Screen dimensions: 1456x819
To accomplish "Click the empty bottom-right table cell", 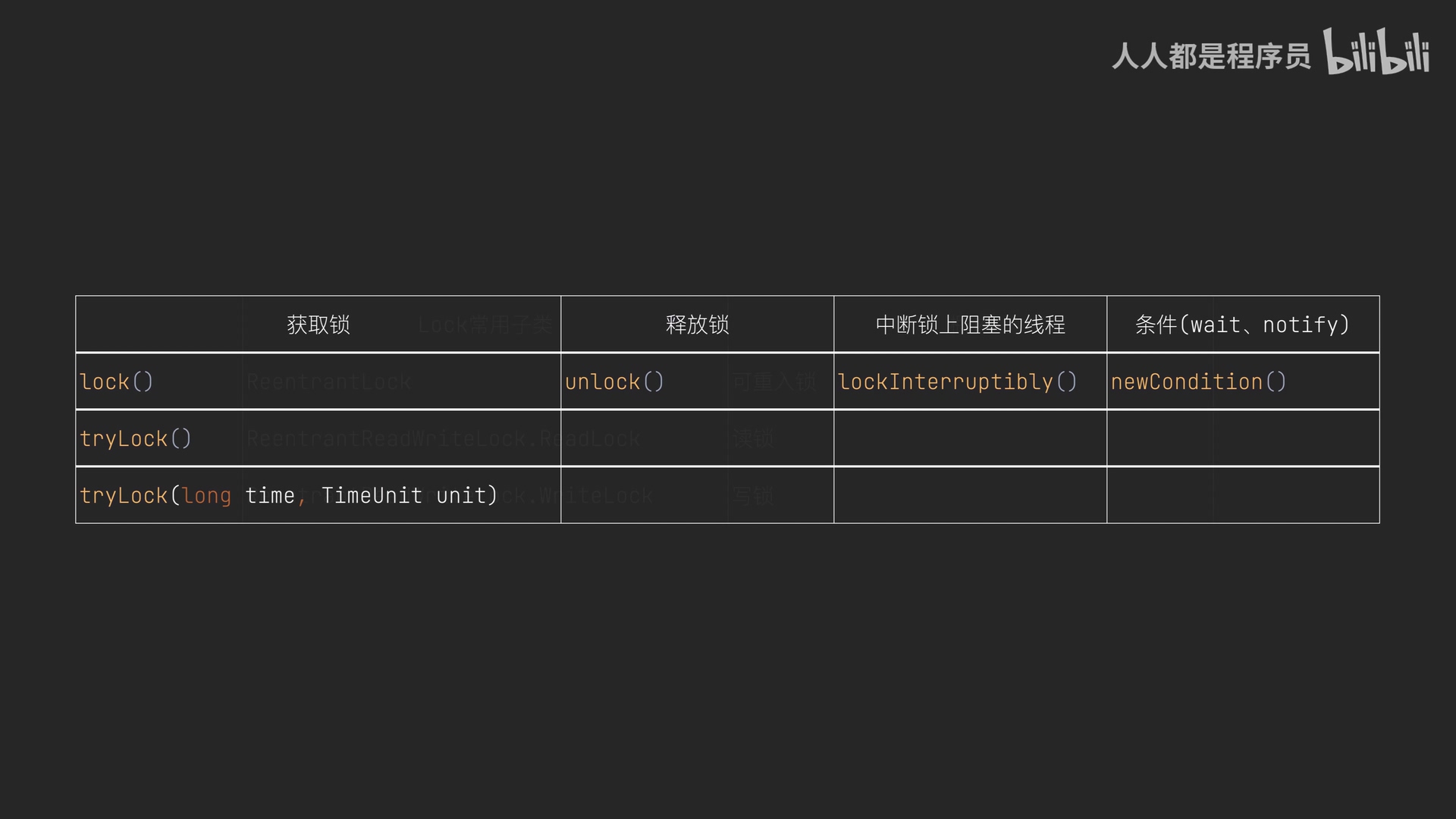I will [1242, 495].
